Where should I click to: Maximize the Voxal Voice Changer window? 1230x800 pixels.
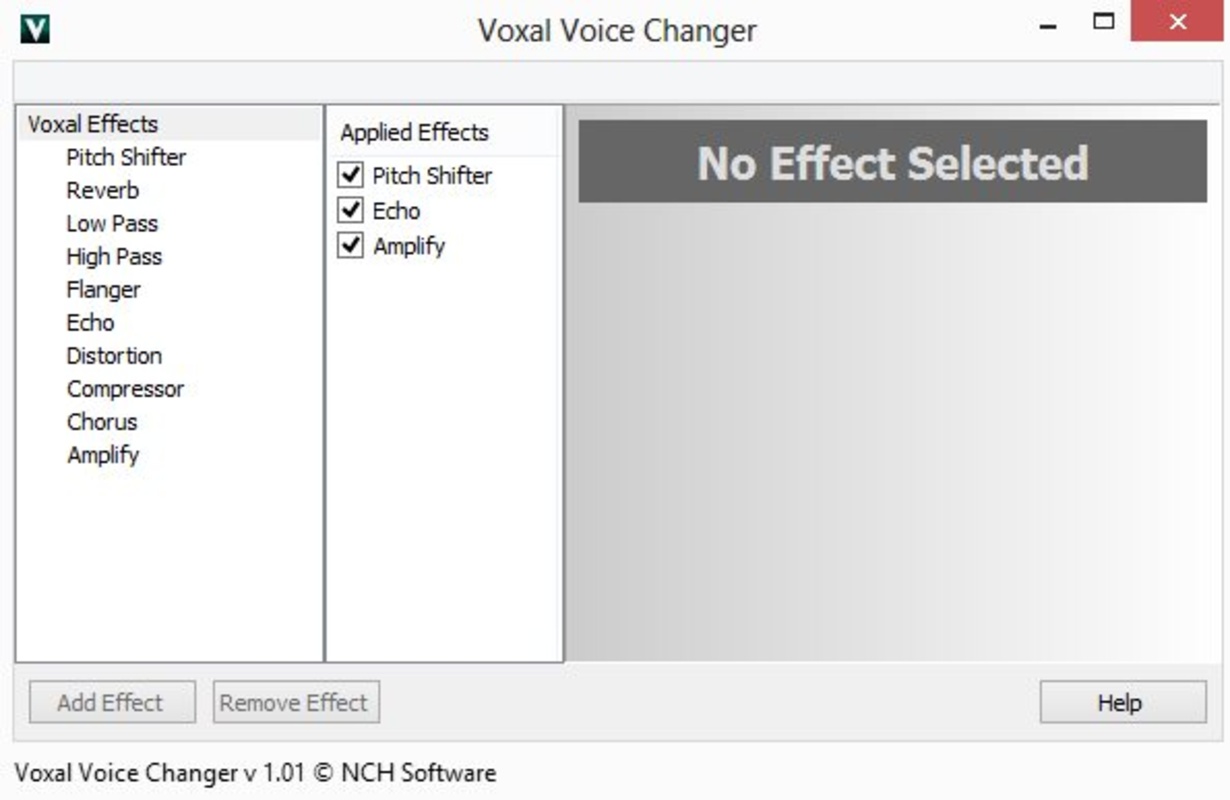click(x=1104, y=22)
